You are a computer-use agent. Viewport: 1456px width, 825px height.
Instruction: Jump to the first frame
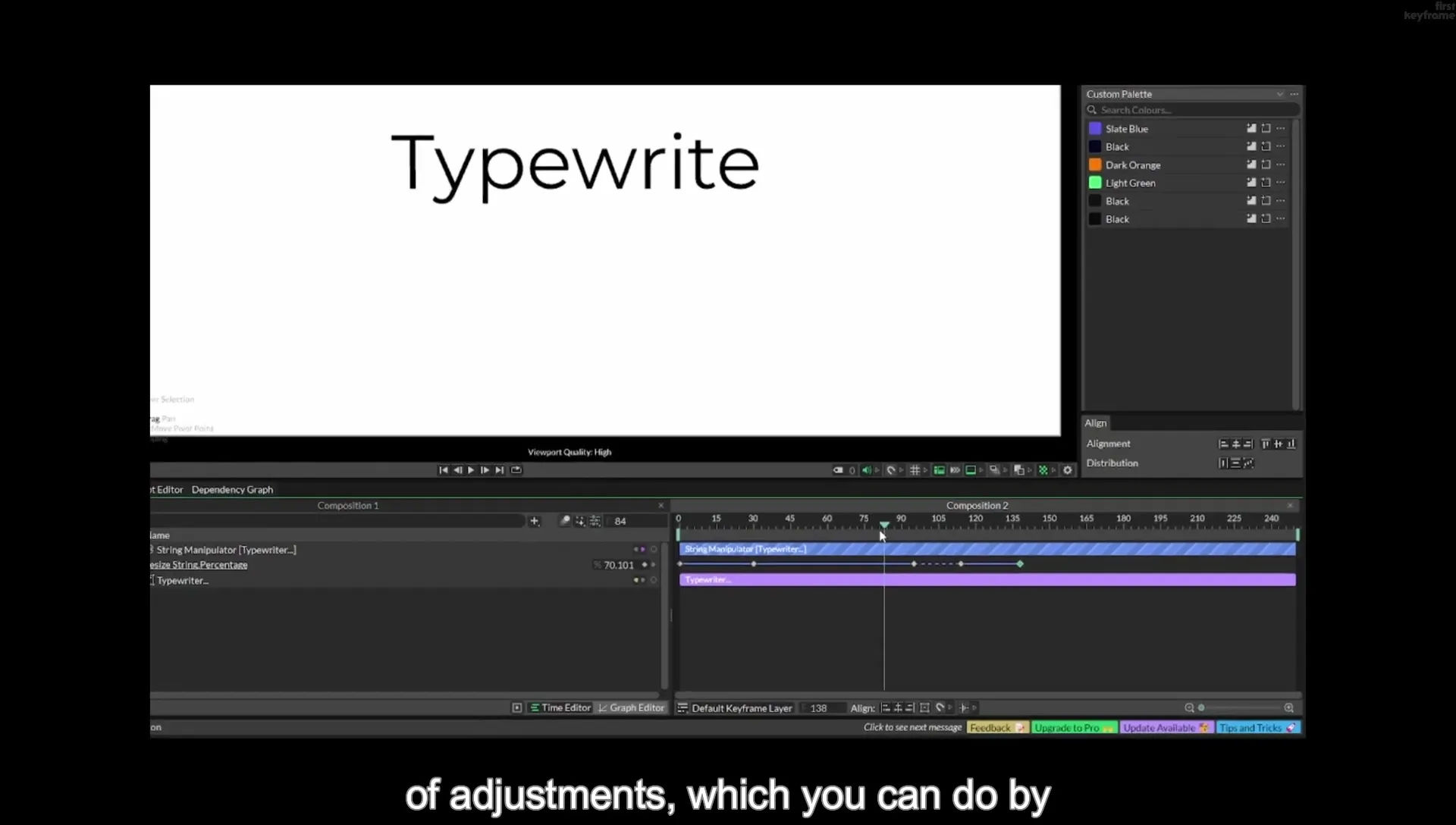pyautogui.click(x=444, y=470)
